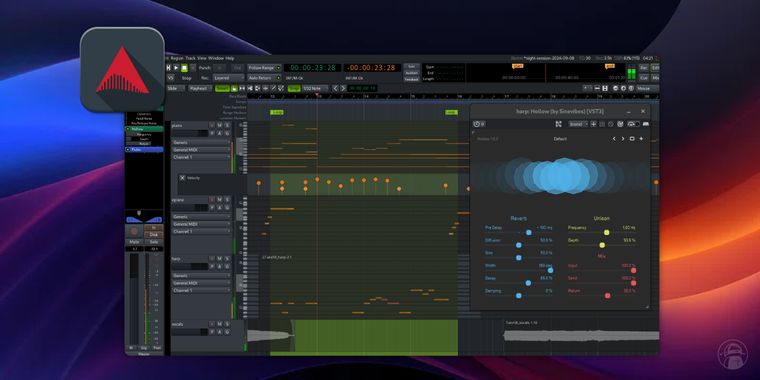Start playback with the Play button
This screenshot has width=760, height=380.
click(176, 67)
